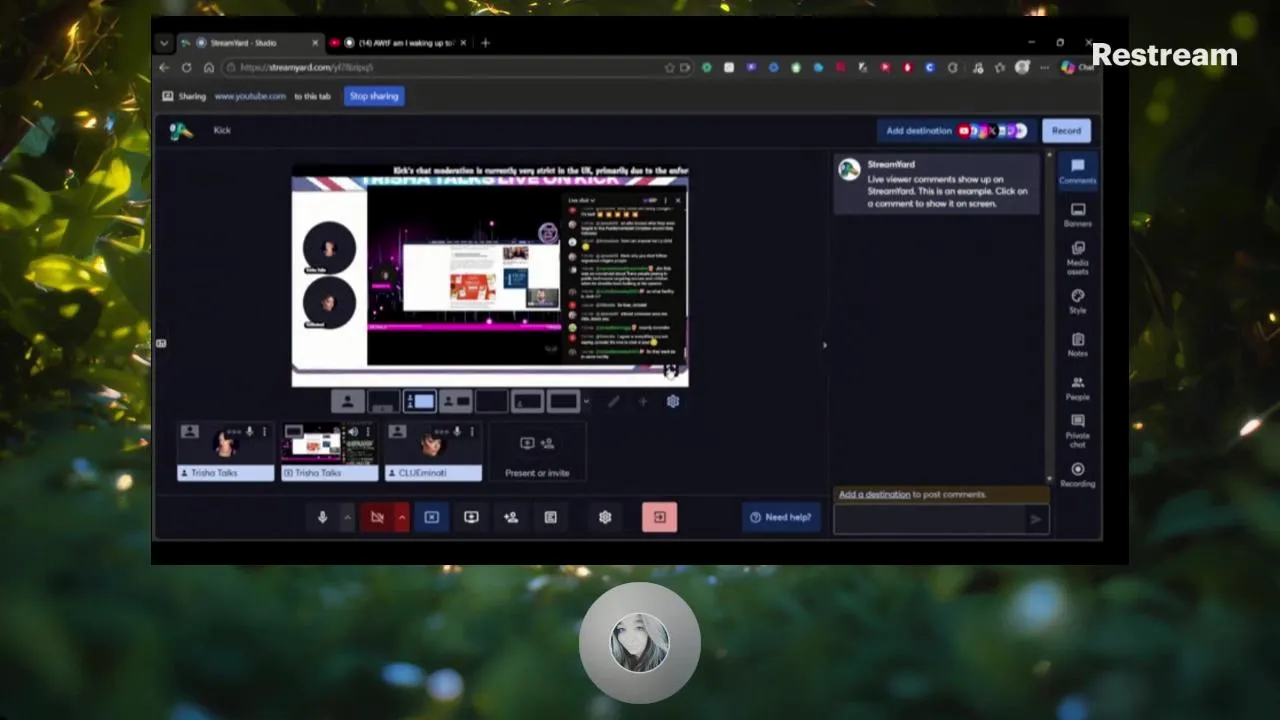Click the present screen icon in toolbar
Image resolution: width=1280 pixels, height=720 pixels.
click(x=471, y=517)
